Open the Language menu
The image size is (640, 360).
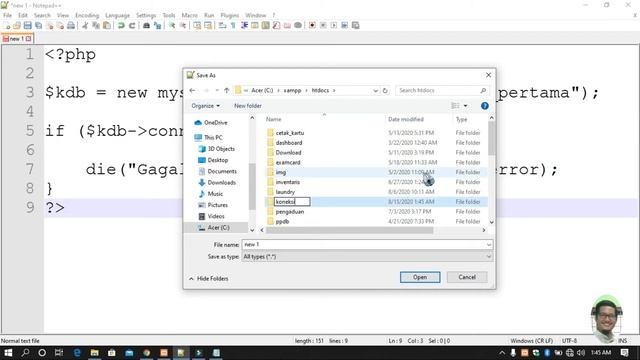[x=118, y=15]
